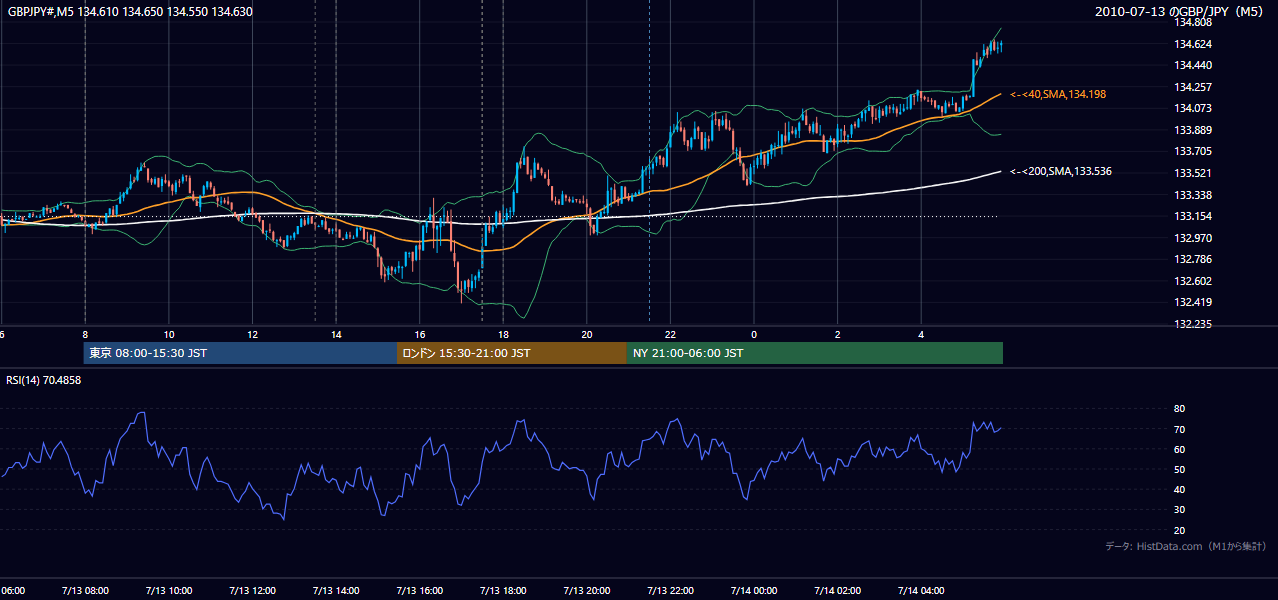This screenshot has width=1278, height=600.
Task: Click the 7/14 02:00 date axis label
Action: (x=837, y=590)
